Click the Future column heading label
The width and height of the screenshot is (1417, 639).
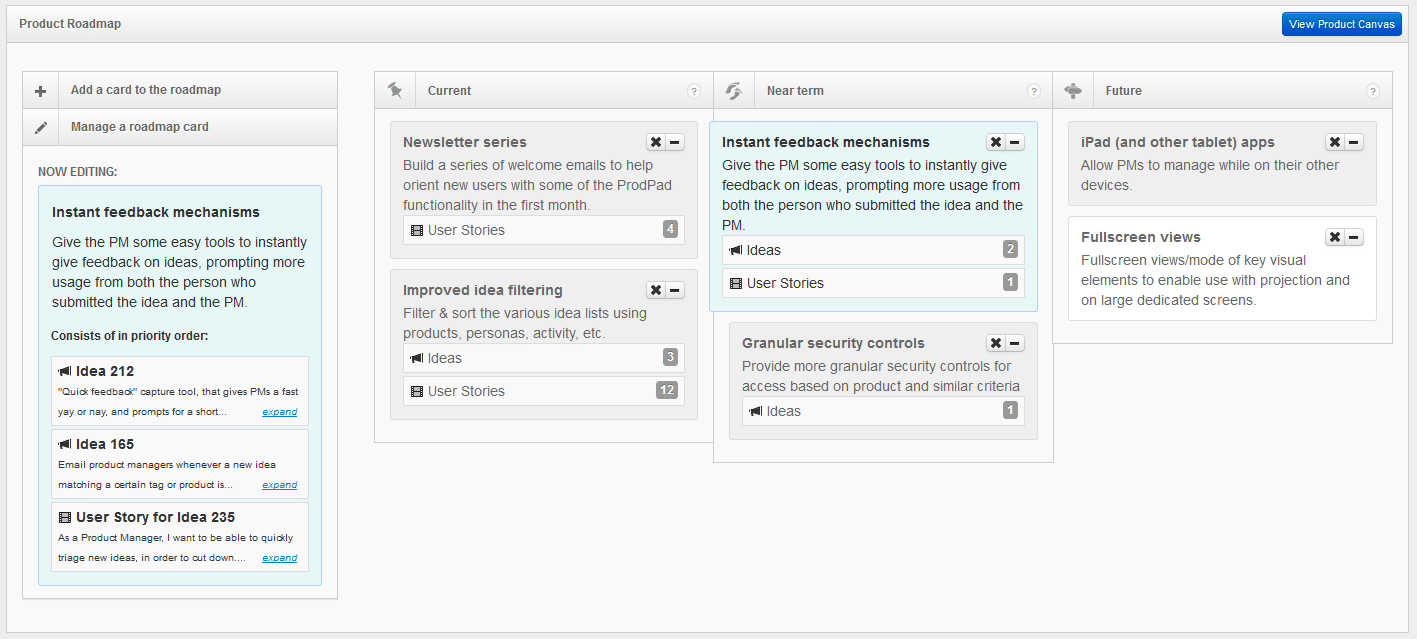point(1123,91)
